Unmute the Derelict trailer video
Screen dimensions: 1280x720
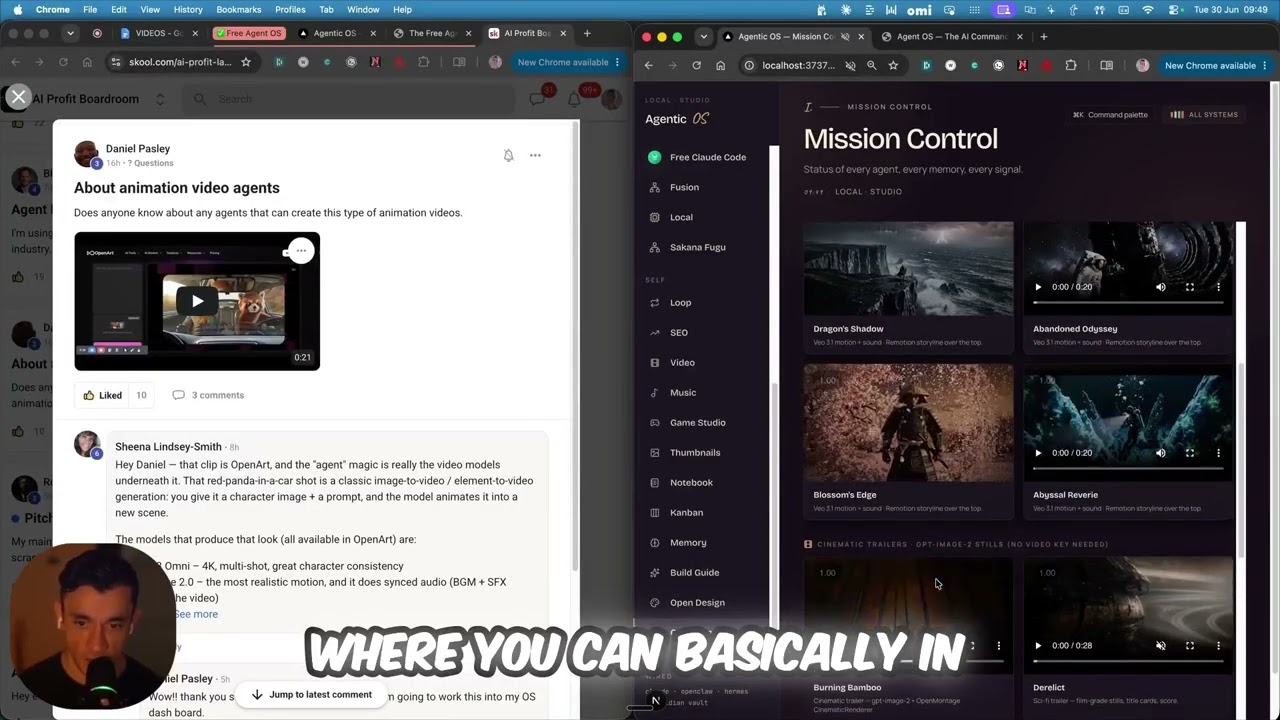pos(1161,646)
